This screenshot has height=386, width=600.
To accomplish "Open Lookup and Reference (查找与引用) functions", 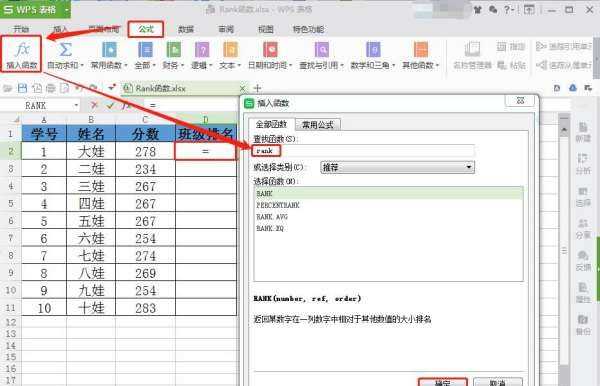I will pos(322,50).
